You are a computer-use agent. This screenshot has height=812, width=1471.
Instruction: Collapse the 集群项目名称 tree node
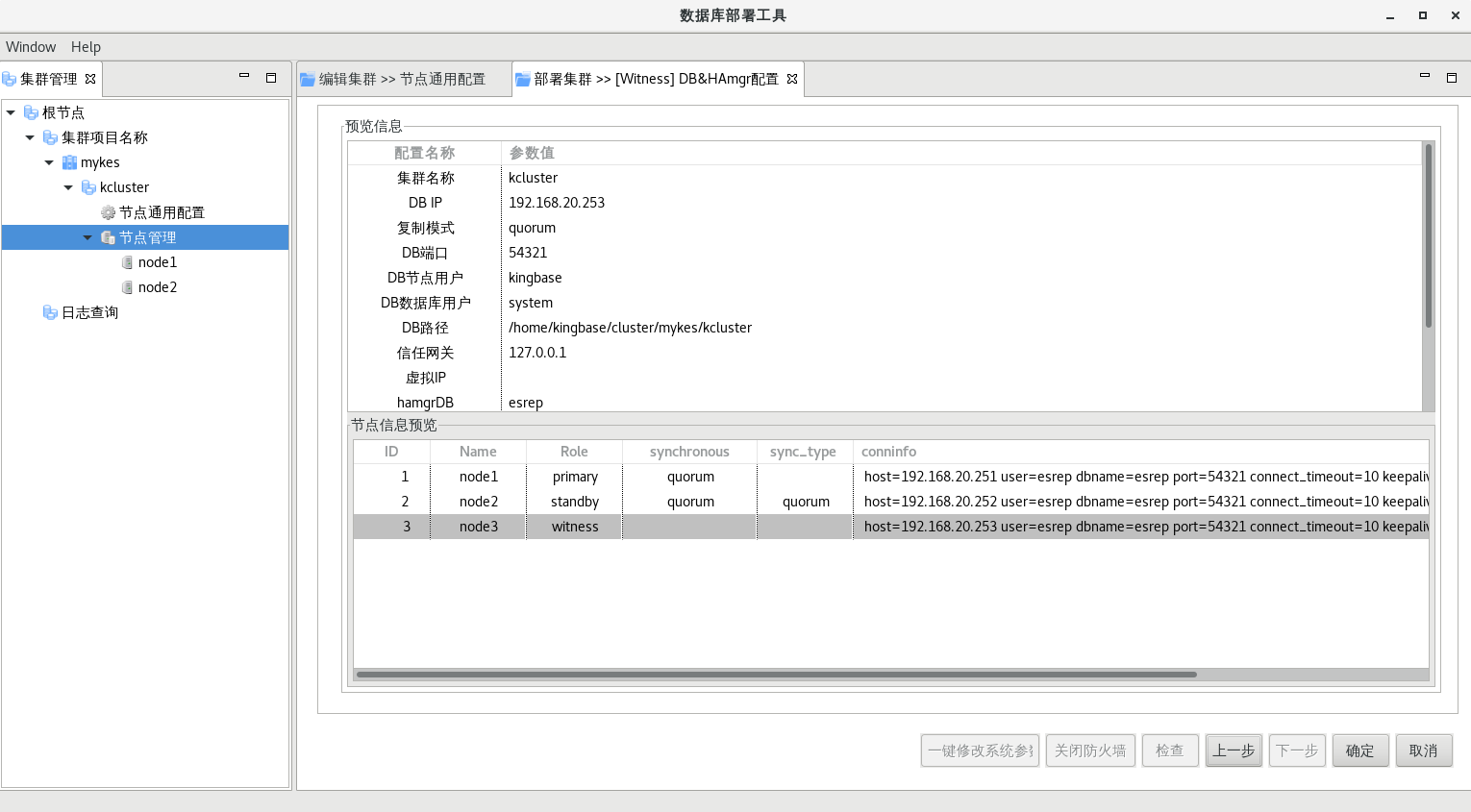30,137
